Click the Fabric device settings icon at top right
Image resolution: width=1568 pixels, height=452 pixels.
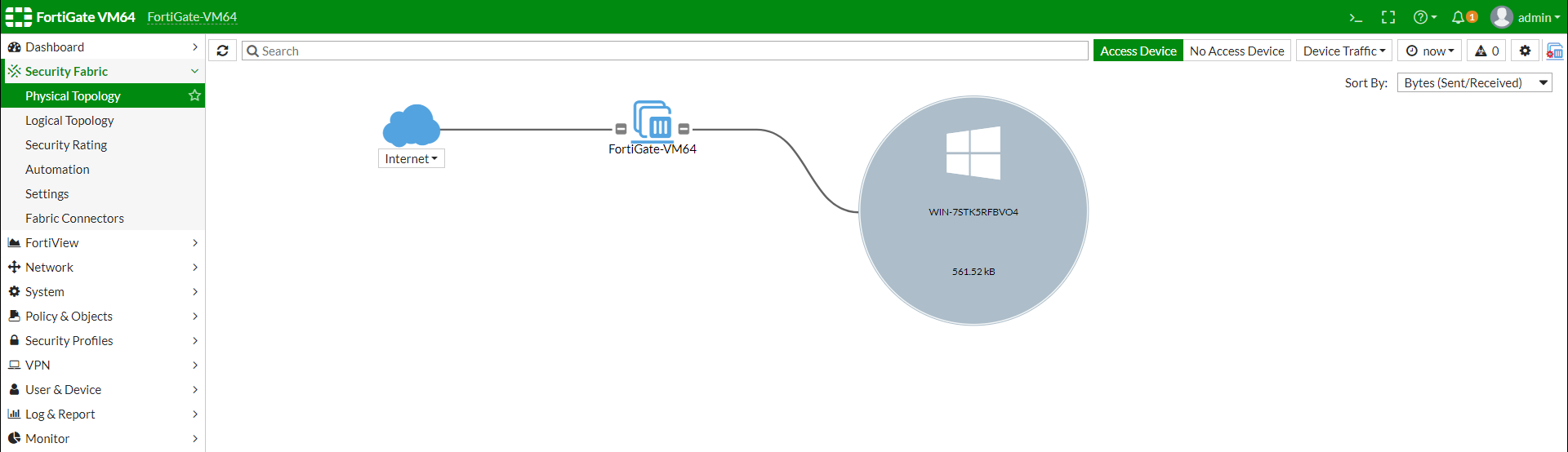1554,51
